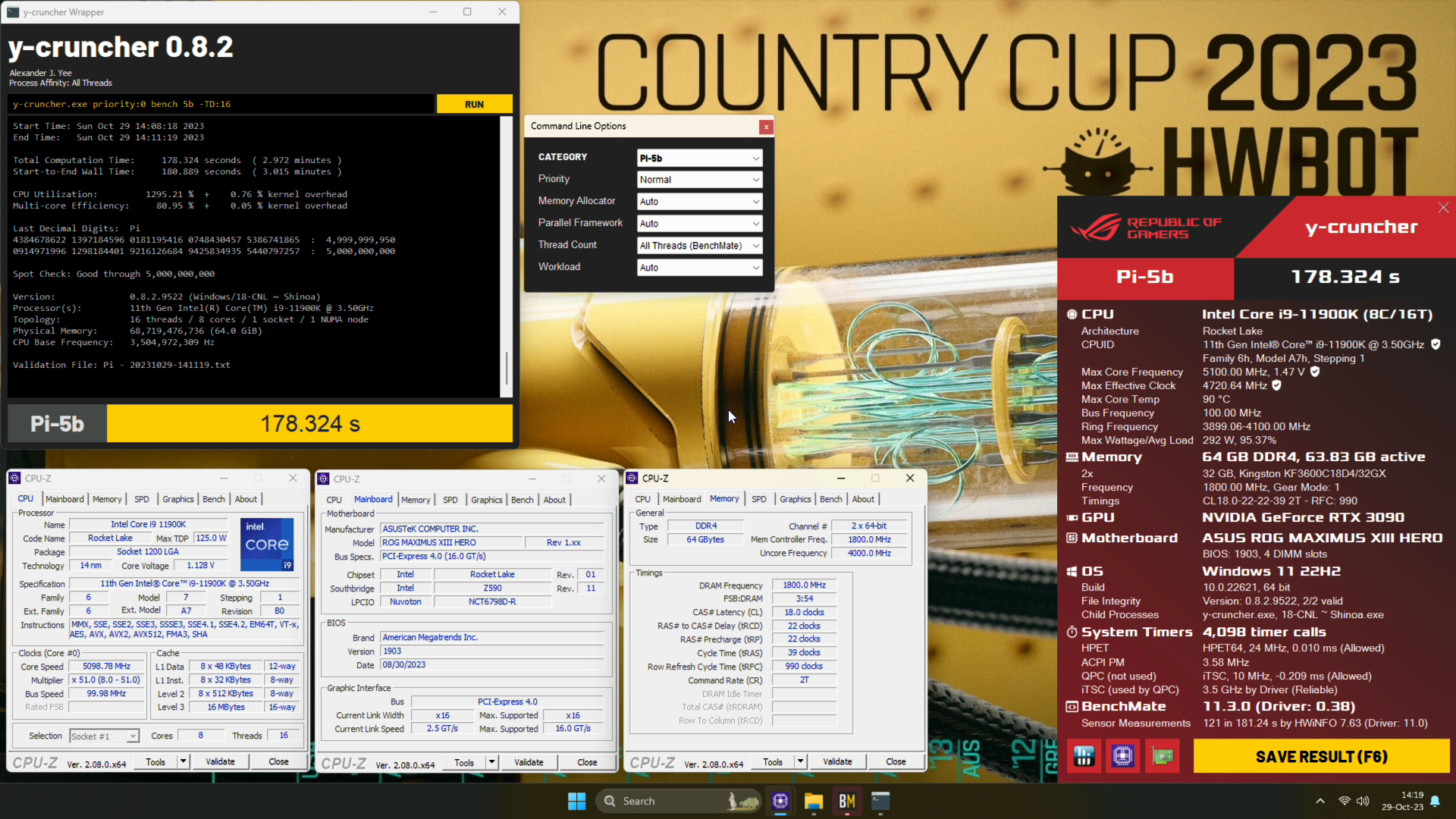Open File Explorer from the taskbar

point(814,801)
